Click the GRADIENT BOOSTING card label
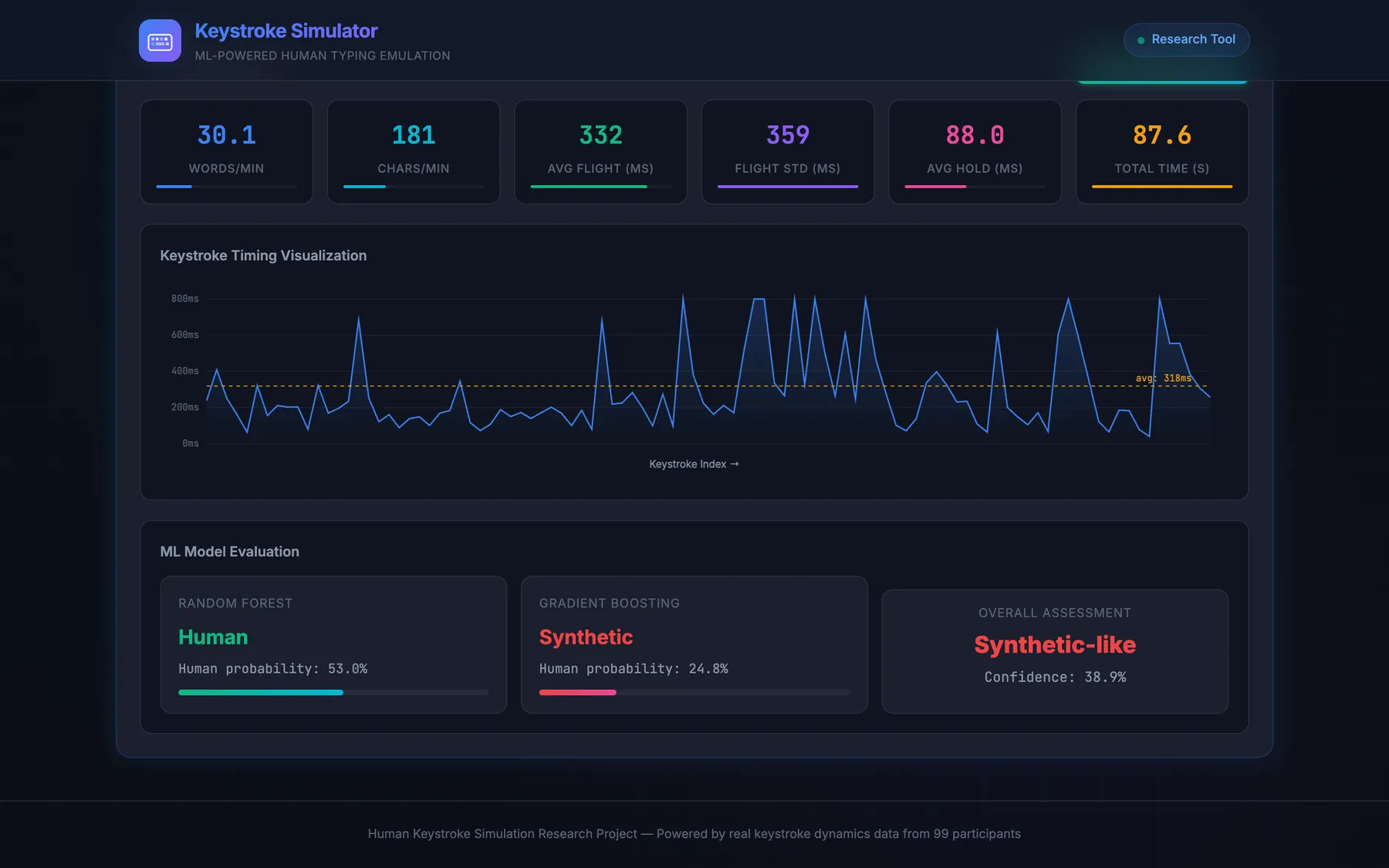The height and width of the screenshot is (868, 1389). pos(610,603)
